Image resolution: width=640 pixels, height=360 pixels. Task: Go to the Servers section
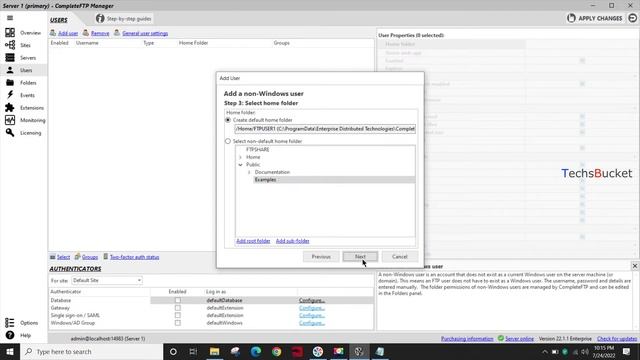click(21, 58)
